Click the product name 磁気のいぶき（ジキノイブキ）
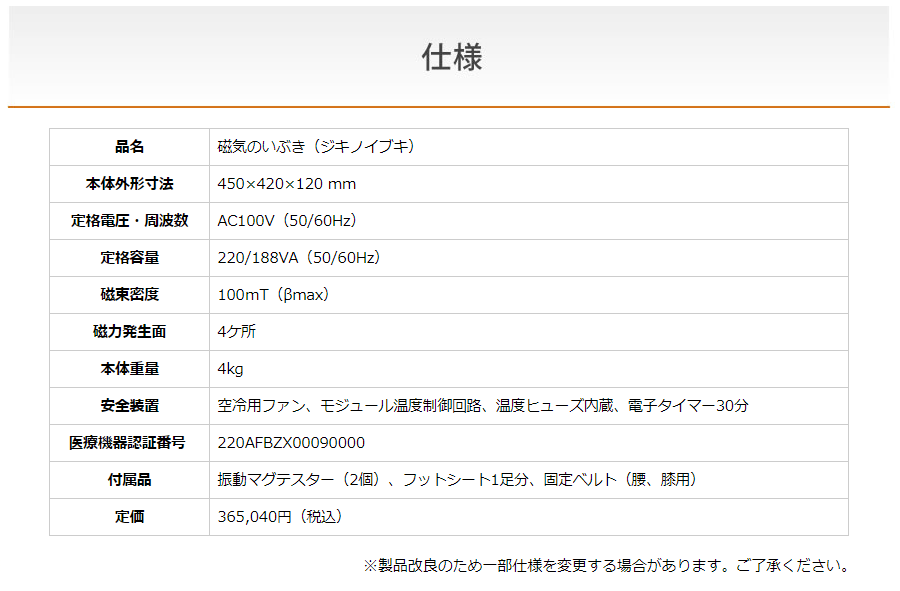This screenshot has width=900, height=591. pos(316,147)
